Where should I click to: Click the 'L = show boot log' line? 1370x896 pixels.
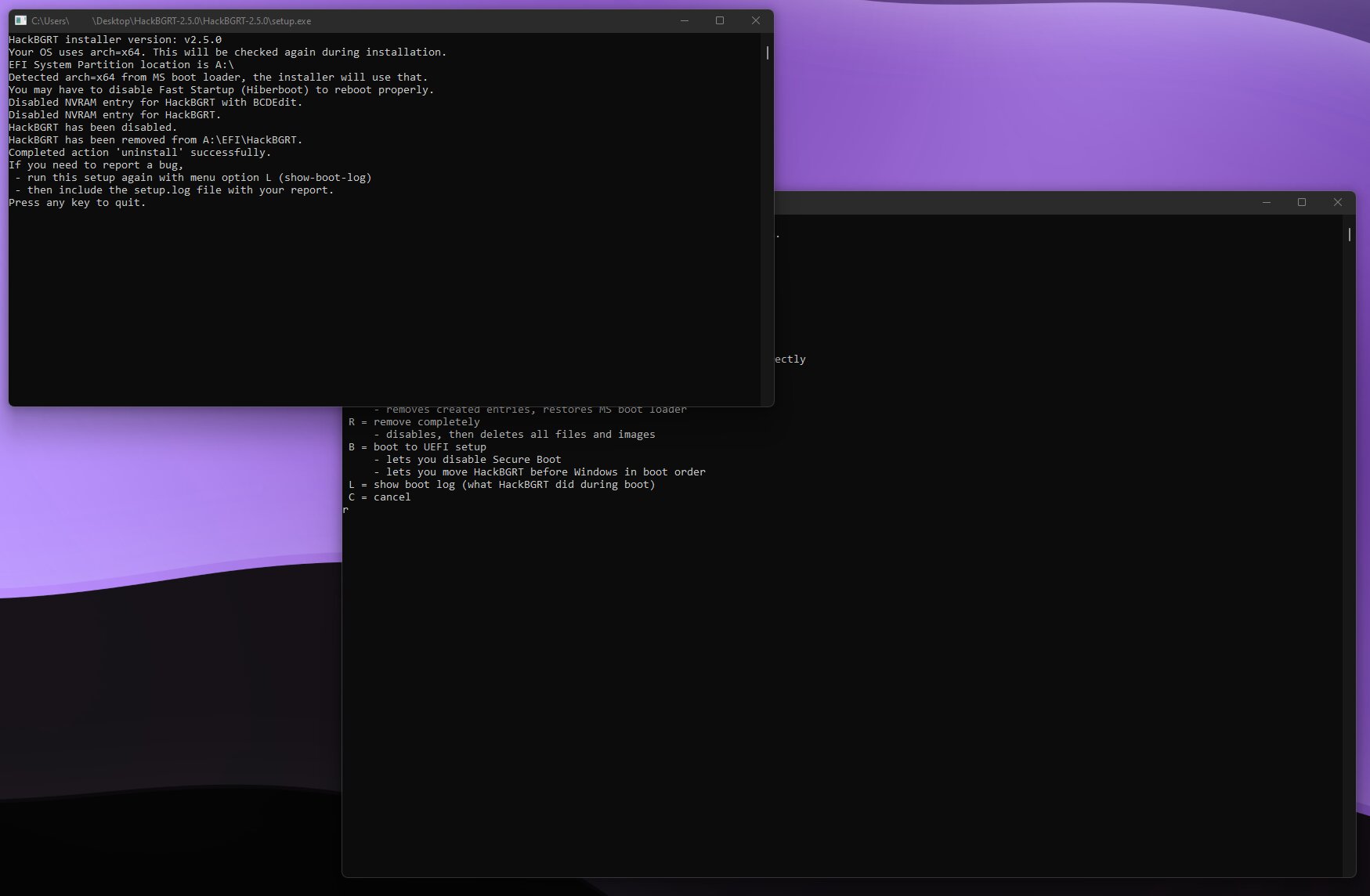pos(502,485)
